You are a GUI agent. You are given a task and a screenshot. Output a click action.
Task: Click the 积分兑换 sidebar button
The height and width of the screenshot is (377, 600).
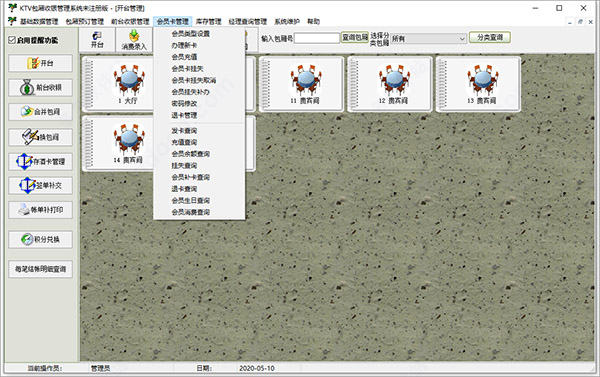[41, 240]
